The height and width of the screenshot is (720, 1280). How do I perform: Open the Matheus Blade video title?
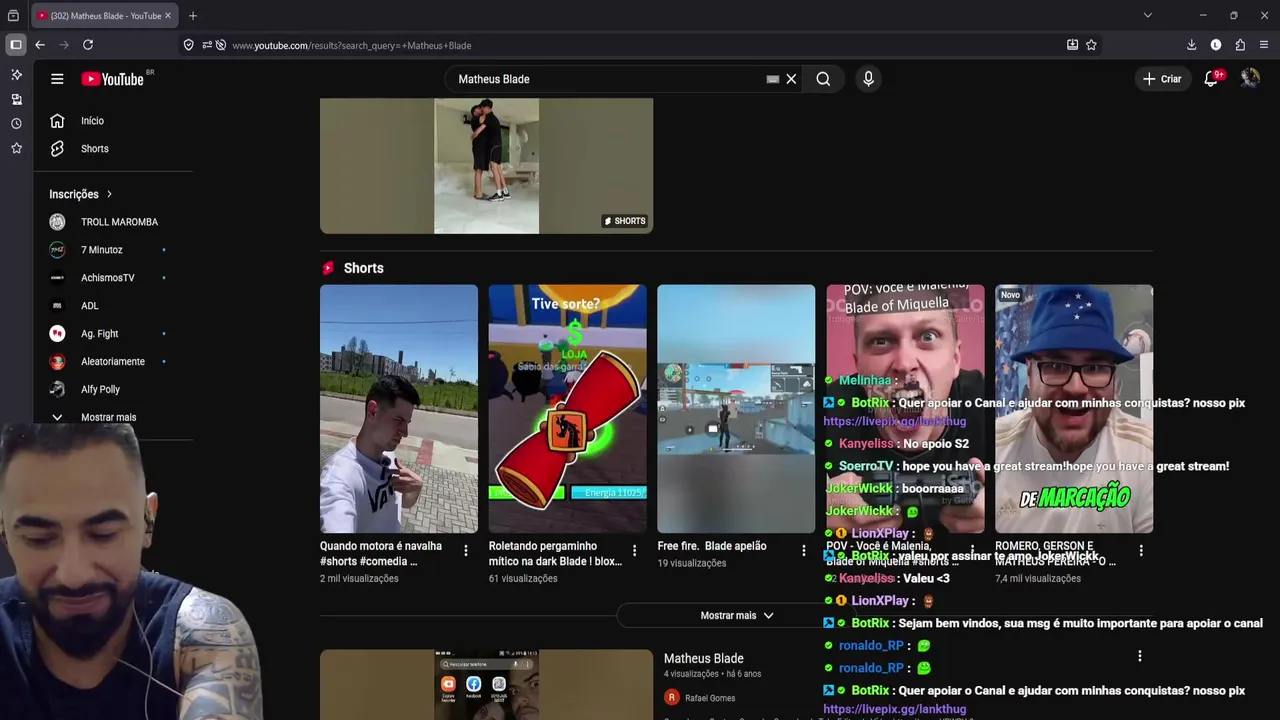704,658
